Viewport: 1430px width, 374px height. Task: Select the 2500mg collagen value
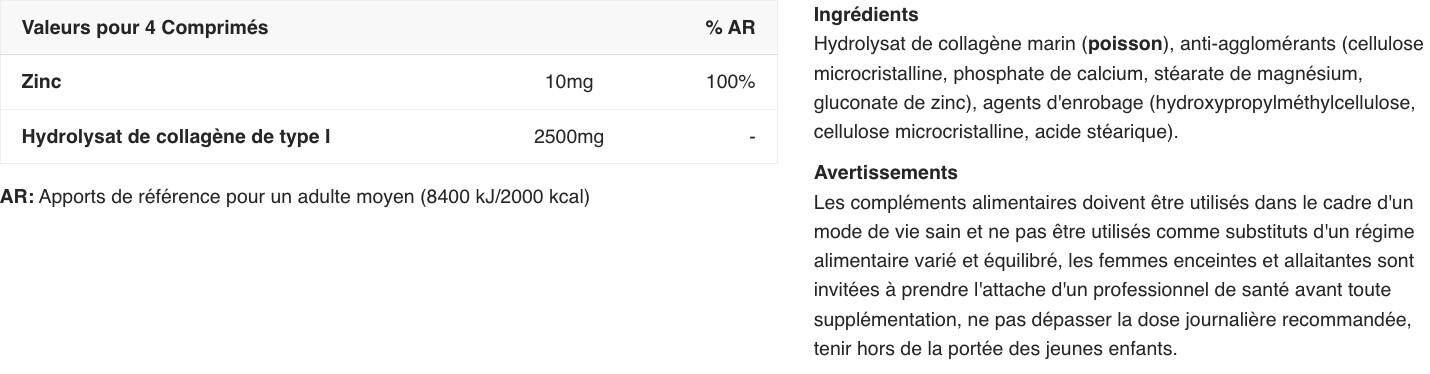[x=569, y=137]
